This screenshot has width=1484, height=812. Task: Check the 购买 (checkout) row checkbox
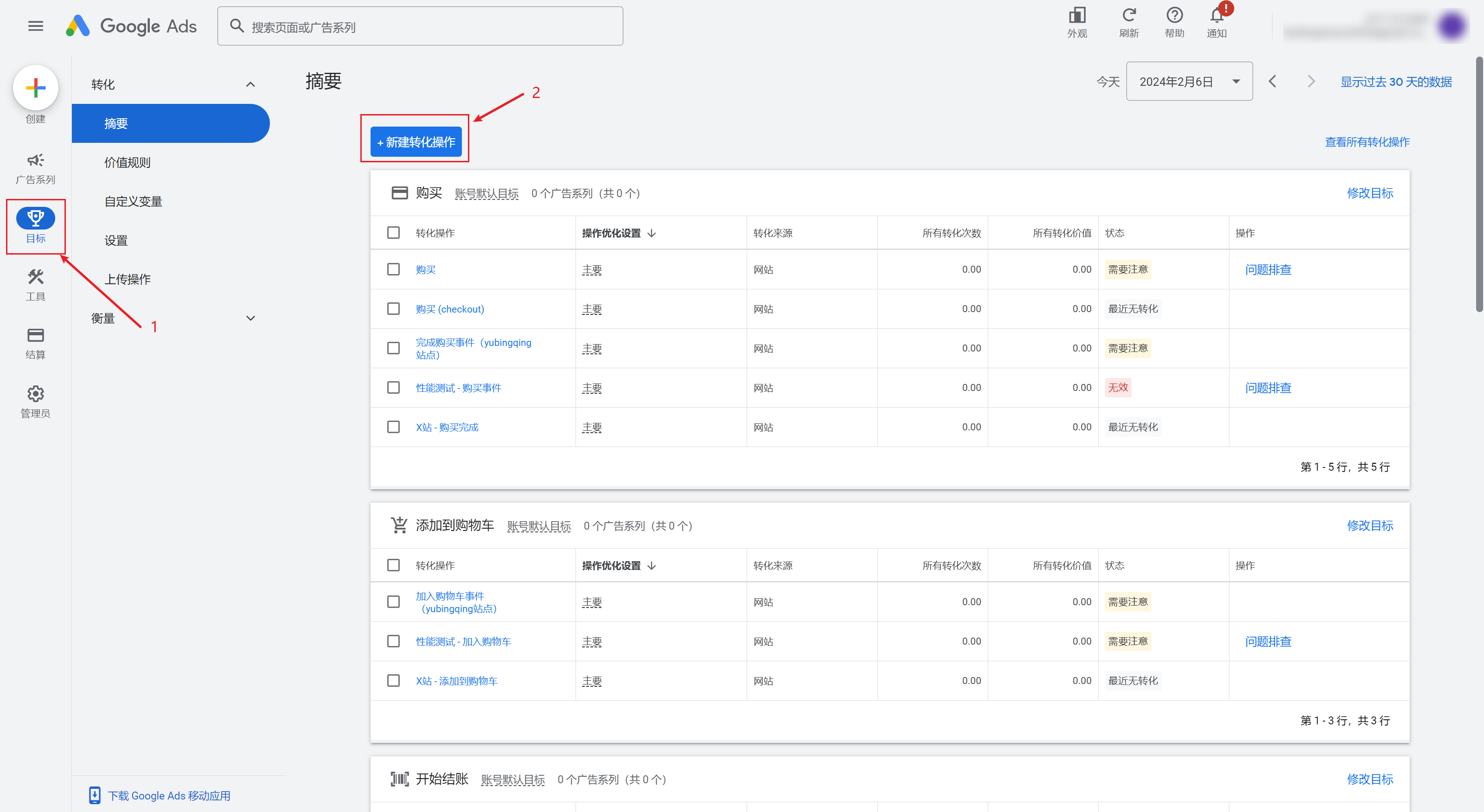393,309
